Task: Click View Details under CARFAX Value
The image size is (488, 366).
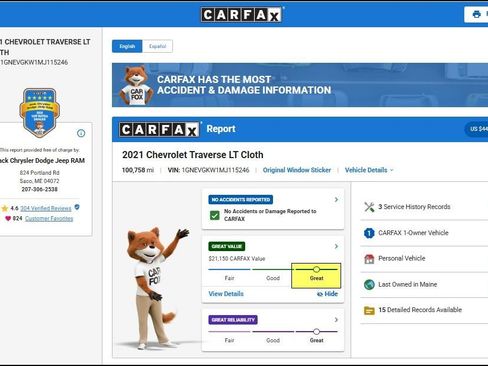Action: [226, 294]
